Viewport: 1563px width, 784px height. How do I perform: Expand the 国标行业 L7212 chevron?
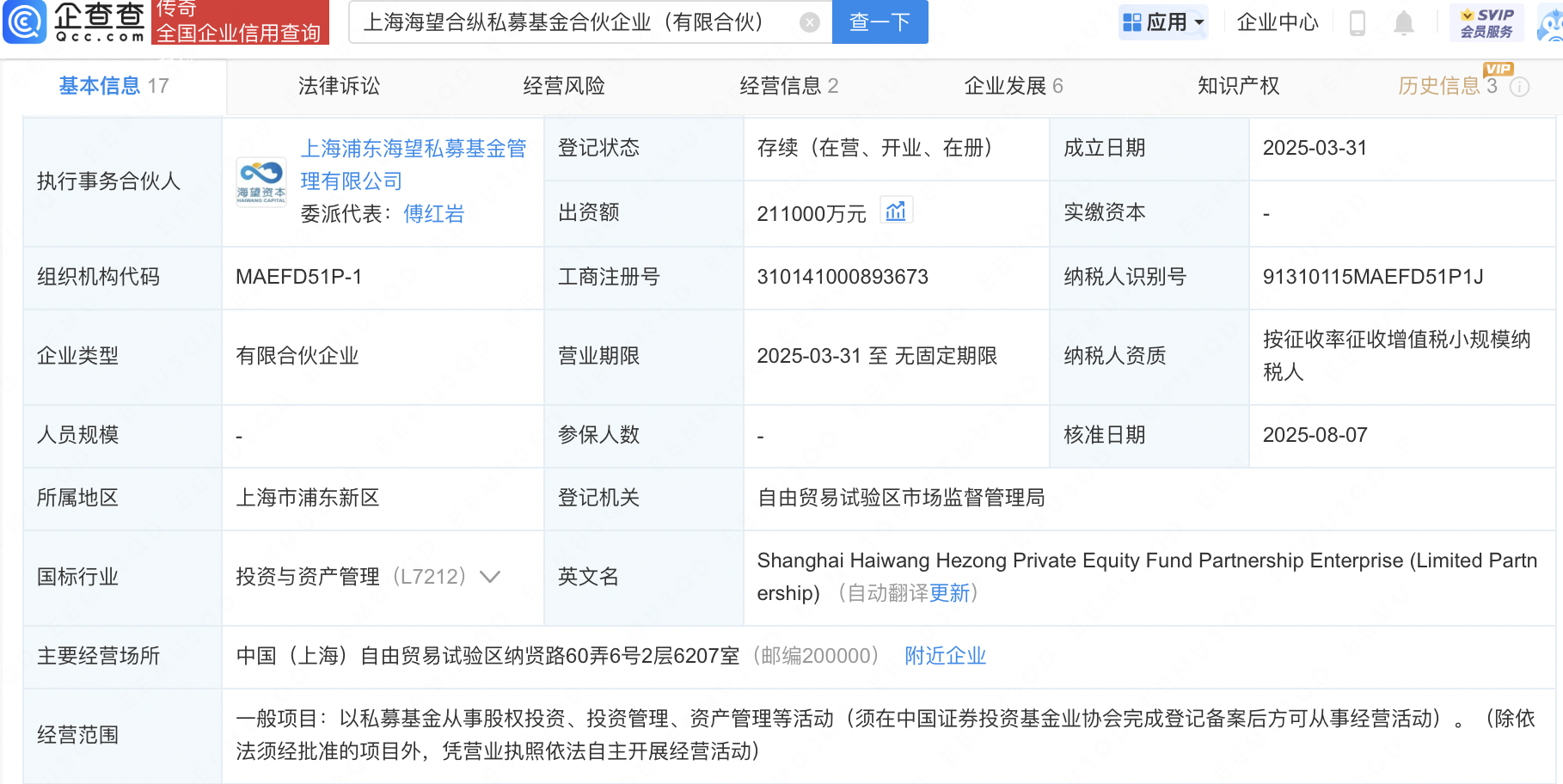tap(490, 577)
